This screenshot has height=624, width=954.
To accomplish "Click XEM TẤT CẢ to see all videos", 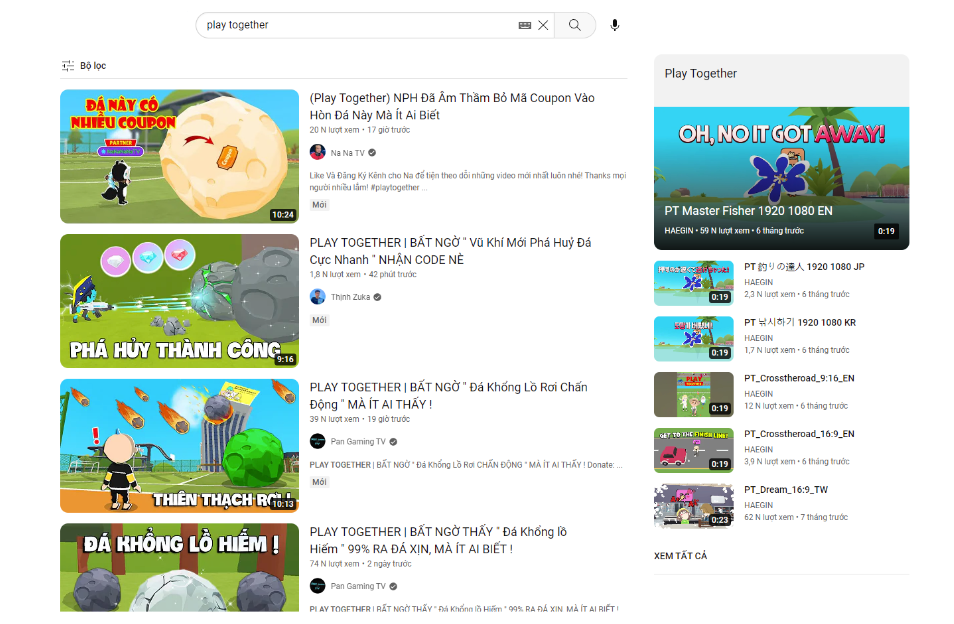I will tap(680, 555).
